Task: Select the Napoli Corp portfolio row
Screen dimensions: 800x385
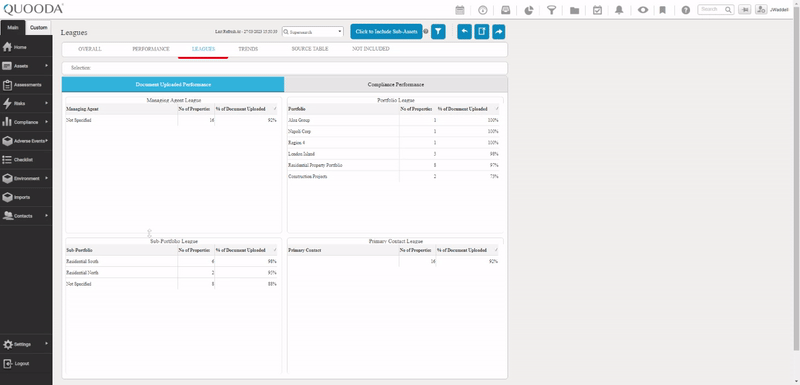Action: pos(393,131)
